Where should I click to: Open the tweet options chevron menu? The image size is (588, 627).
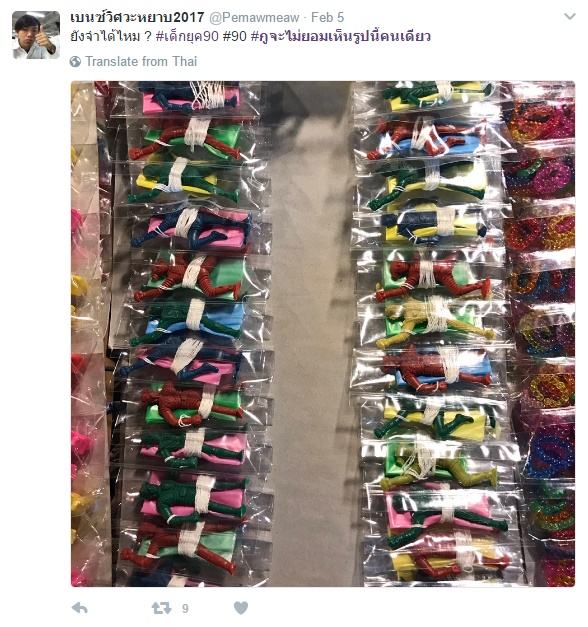click(x=570, y=16)
